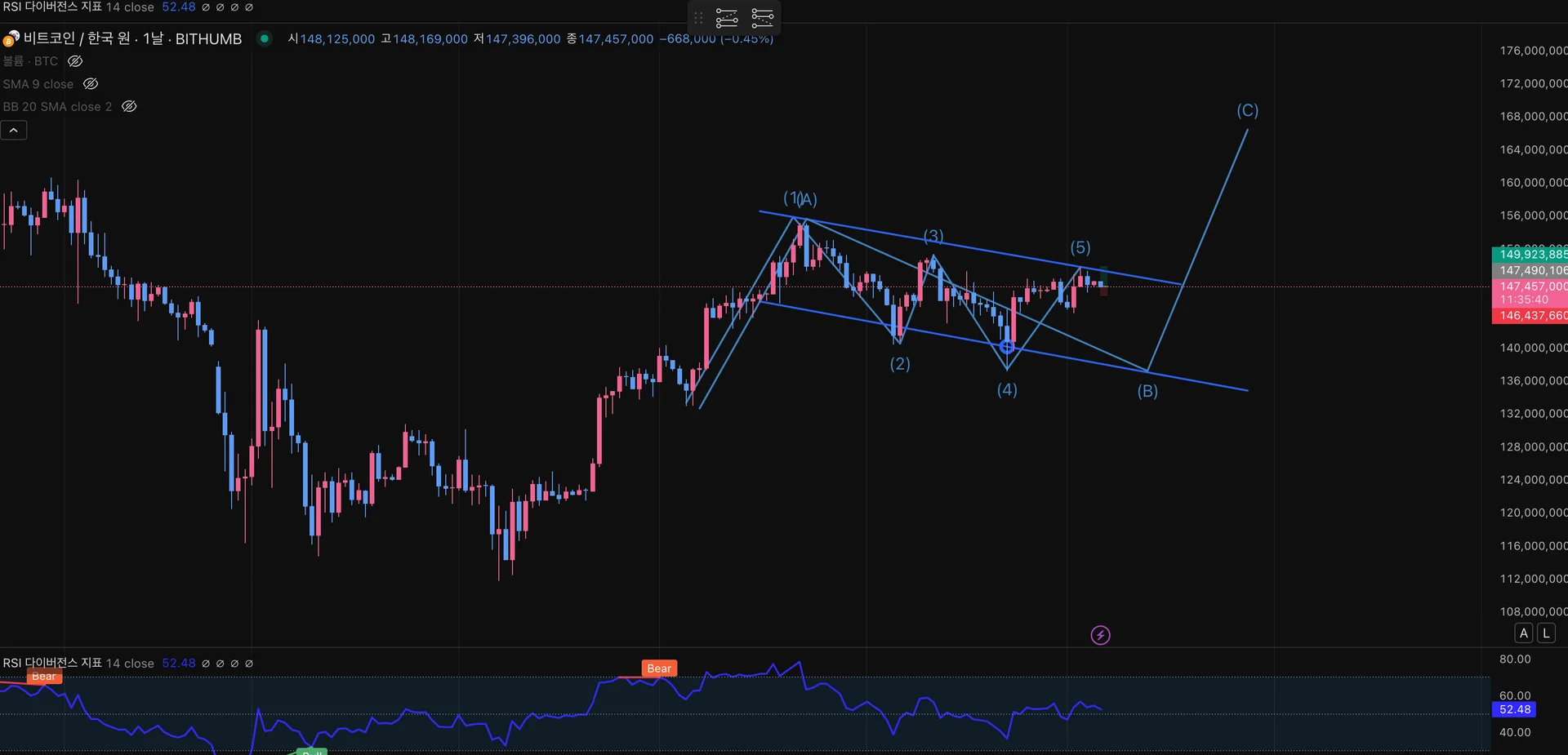Select the (4) wave label
Screen dimensions: 1568x755
1007,389
